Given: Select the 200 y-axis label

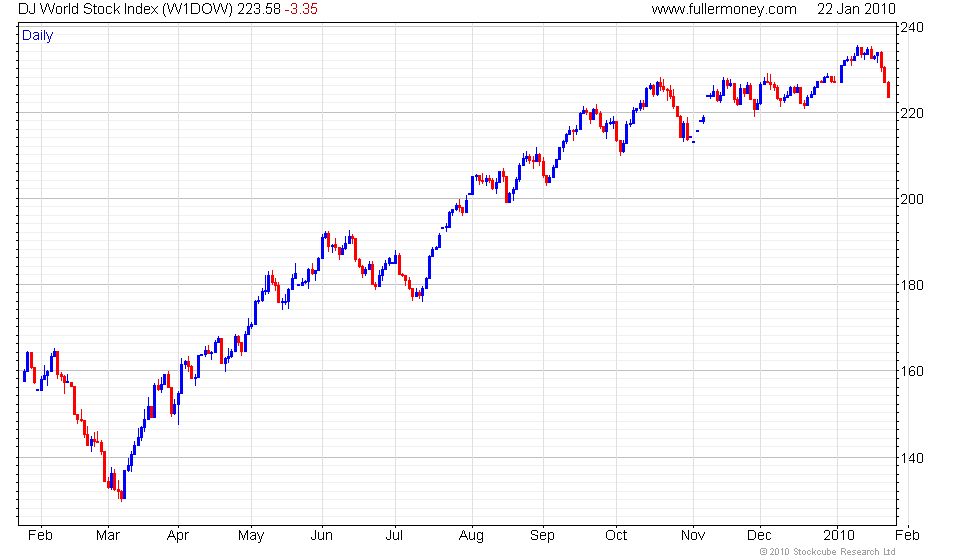Looking at the screenshot, I should (912, 199).
